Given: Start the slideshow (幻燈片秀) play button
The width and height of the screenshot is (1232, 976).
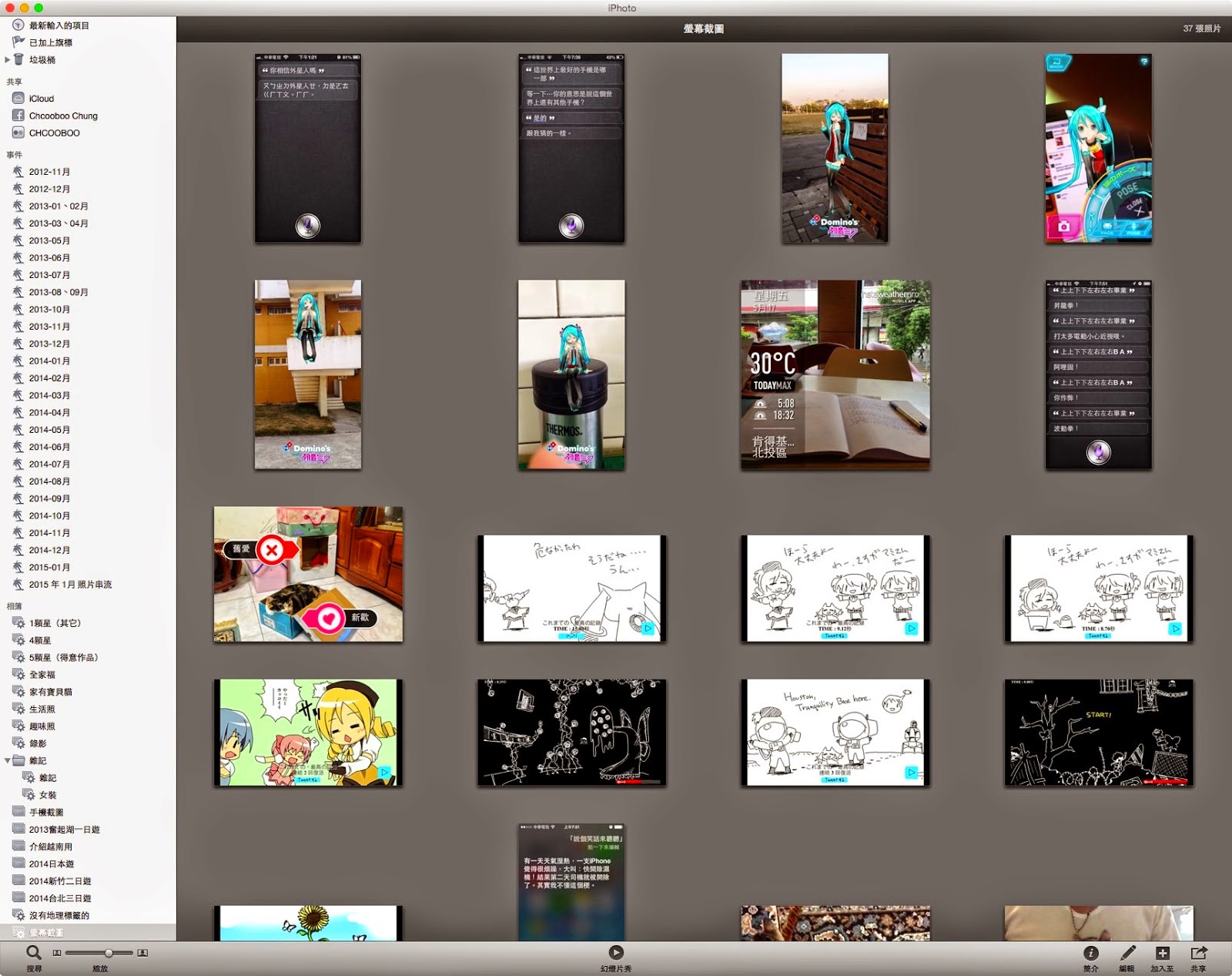Looking at the screenshot, I should coord(616,952).
